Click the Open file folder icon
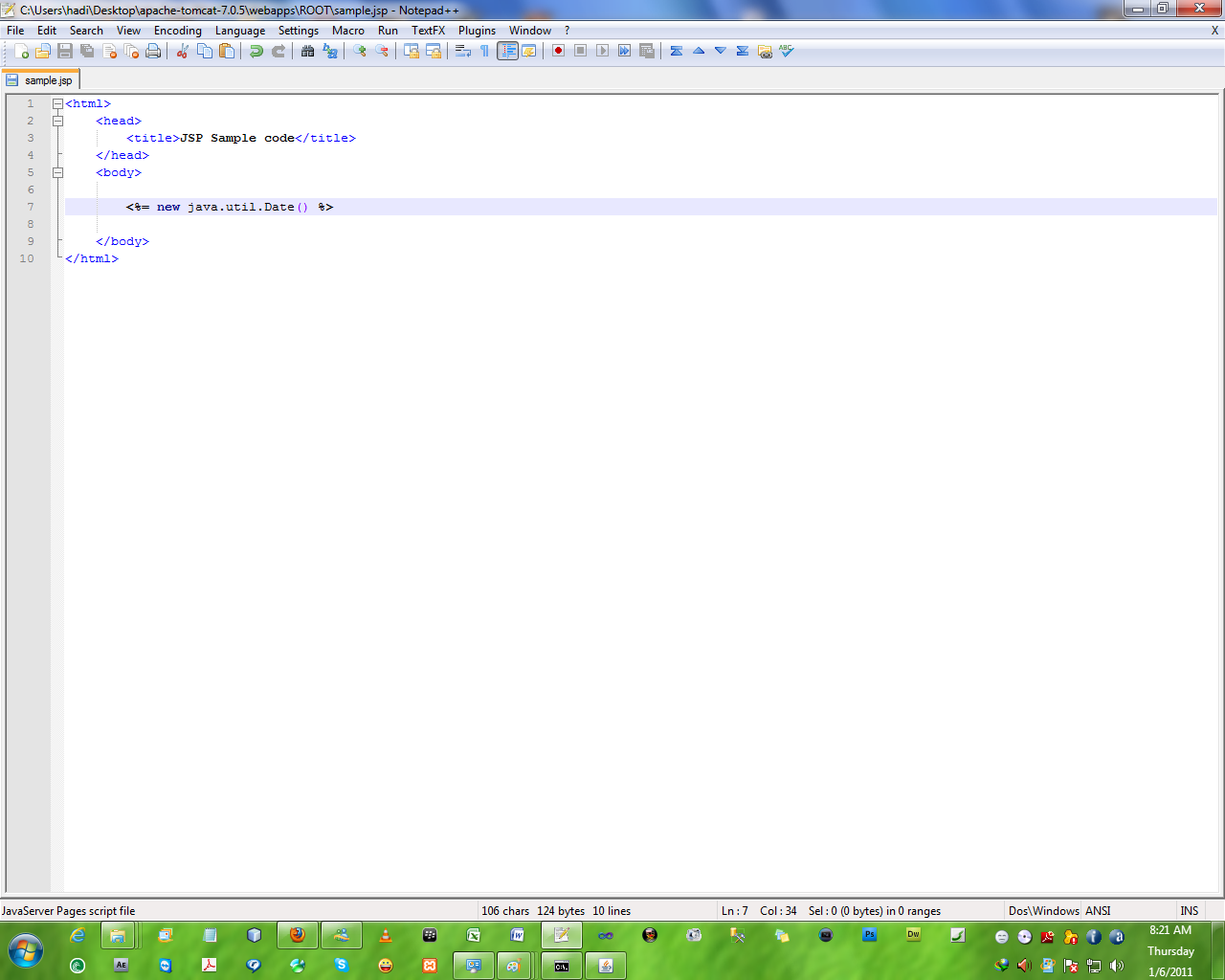 43,51
